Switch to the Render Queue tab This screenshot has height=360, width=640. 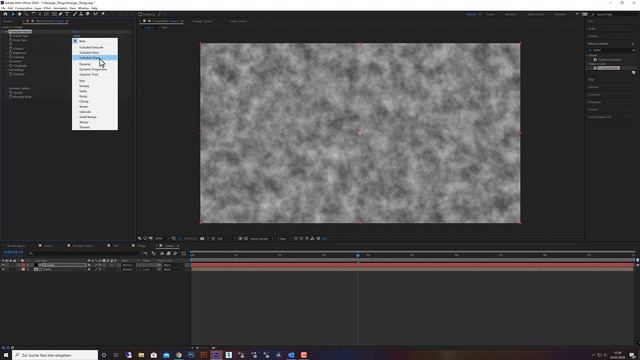click(x=16, y=246)
